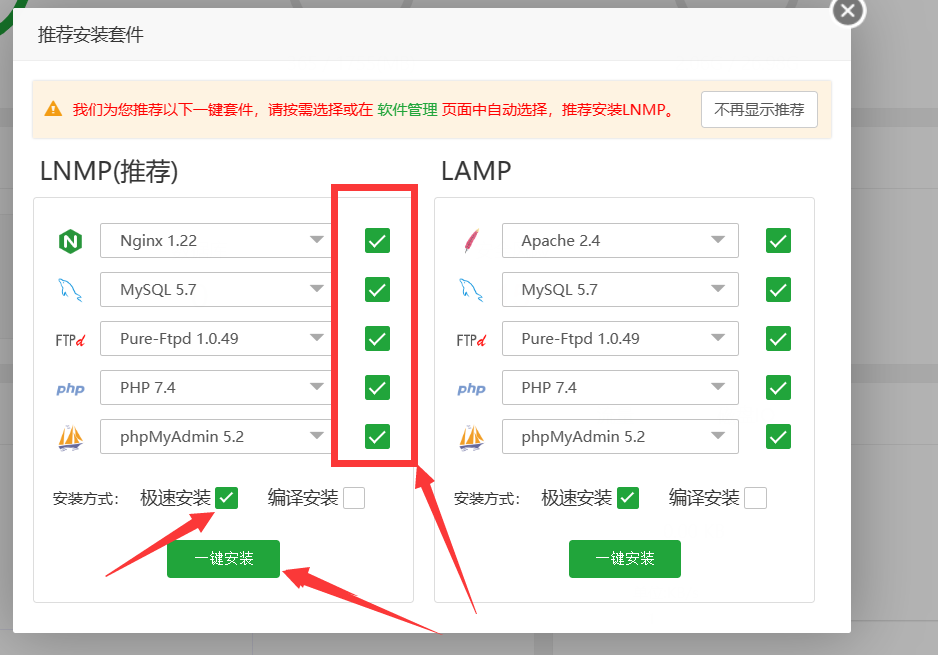938x655 pixels.
Task: Uncheck MySQL 5.7 in LNMP
Action: [377, 290]
